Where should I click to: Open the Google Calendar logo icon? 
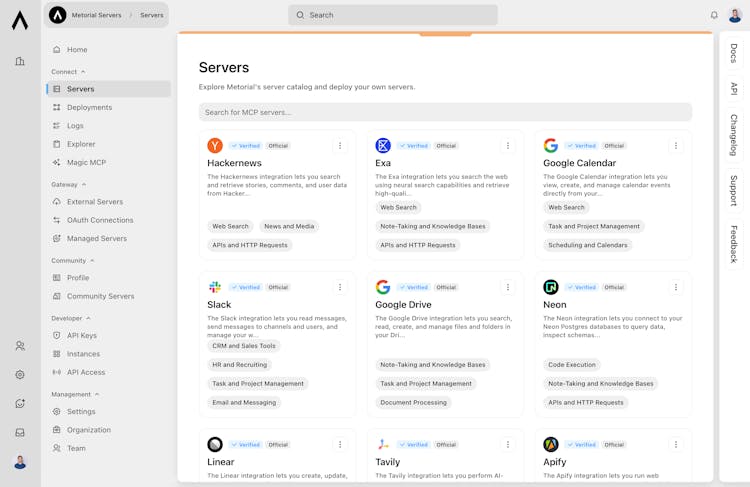pos(551,145)
